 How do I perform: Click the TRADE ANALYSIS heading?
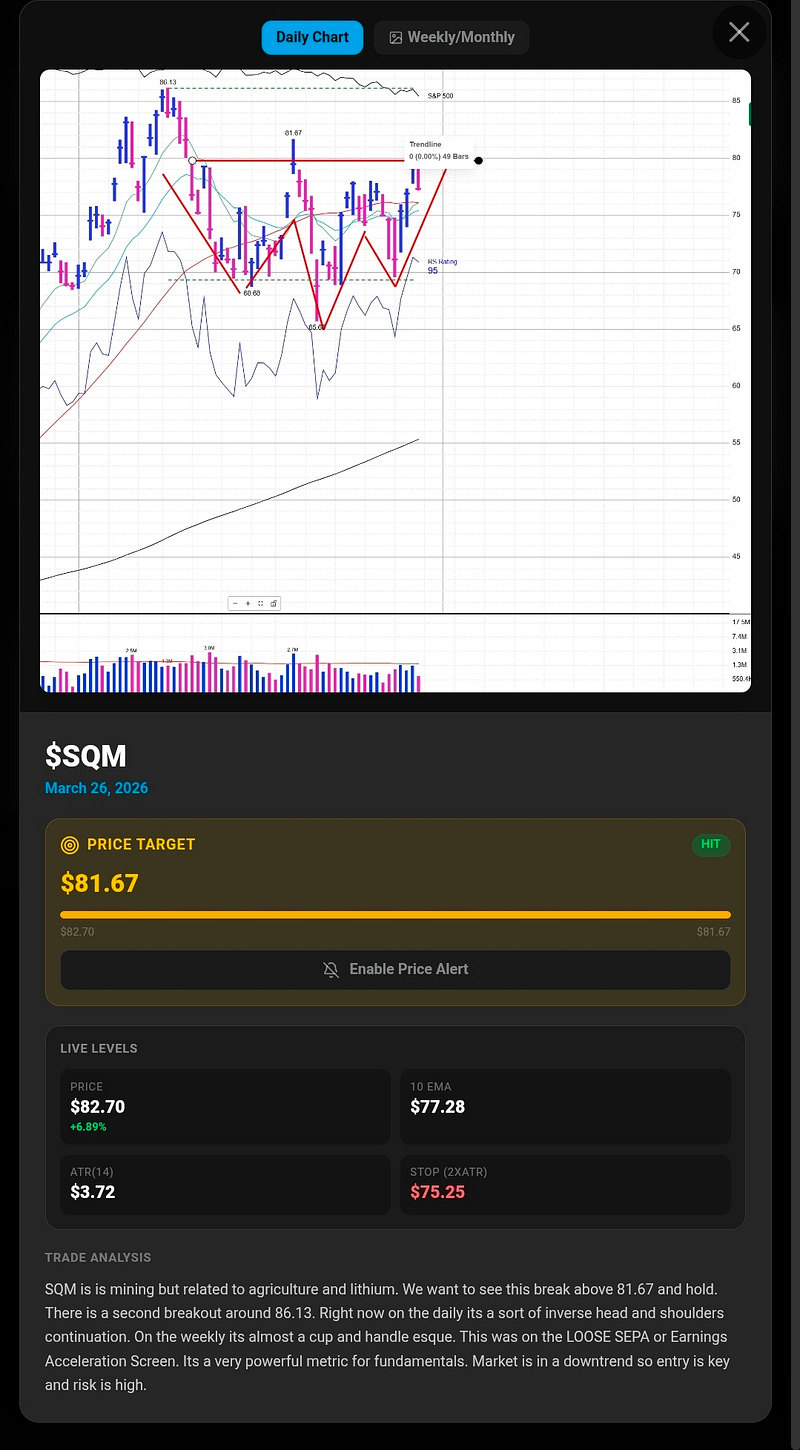pos(98,1257)
